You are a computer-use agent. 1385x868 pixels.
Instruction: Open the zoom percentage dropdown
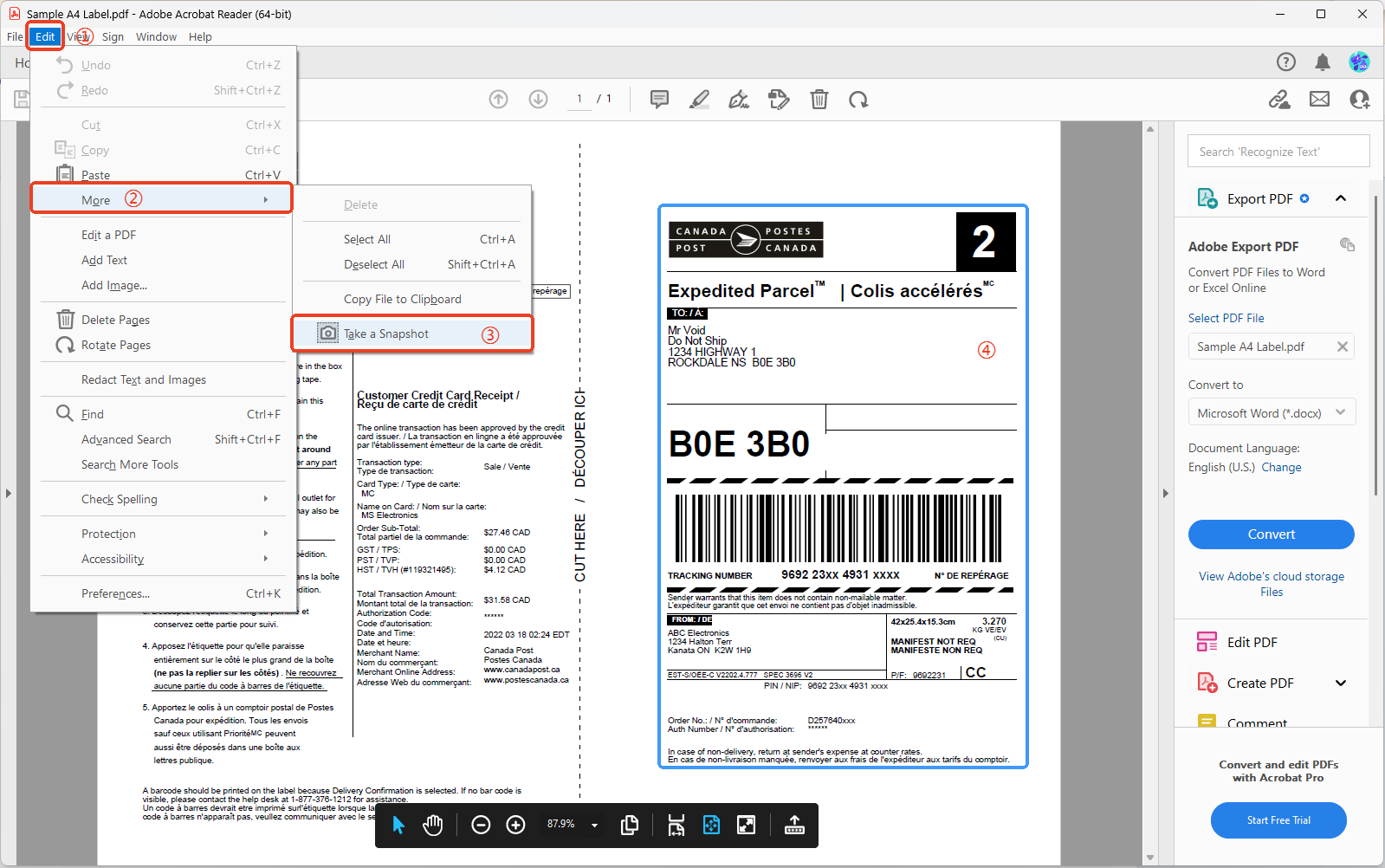click(x=594, y=825)
